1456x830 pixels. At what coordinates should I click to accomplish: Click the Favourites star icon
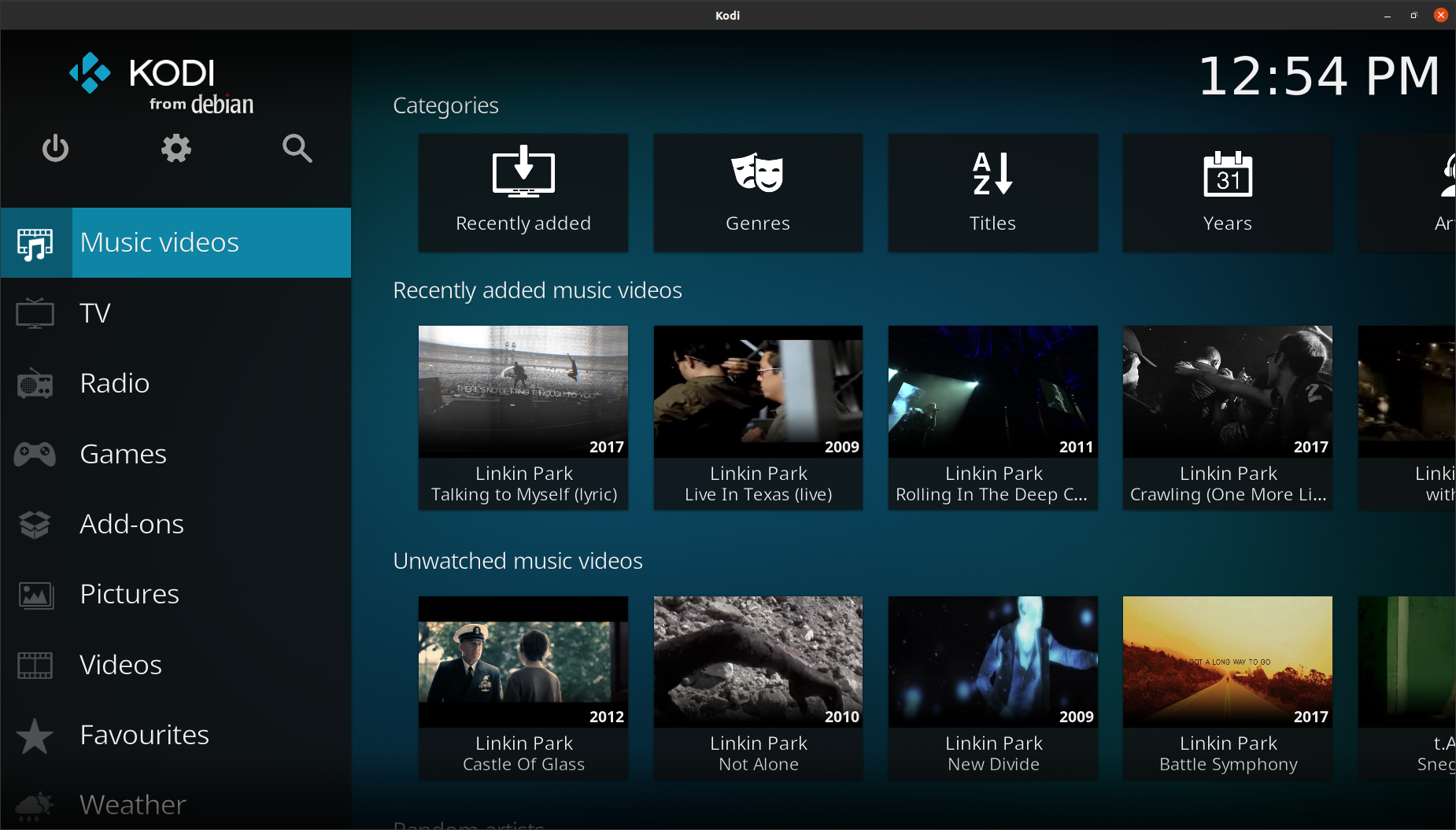click(35, 736)
